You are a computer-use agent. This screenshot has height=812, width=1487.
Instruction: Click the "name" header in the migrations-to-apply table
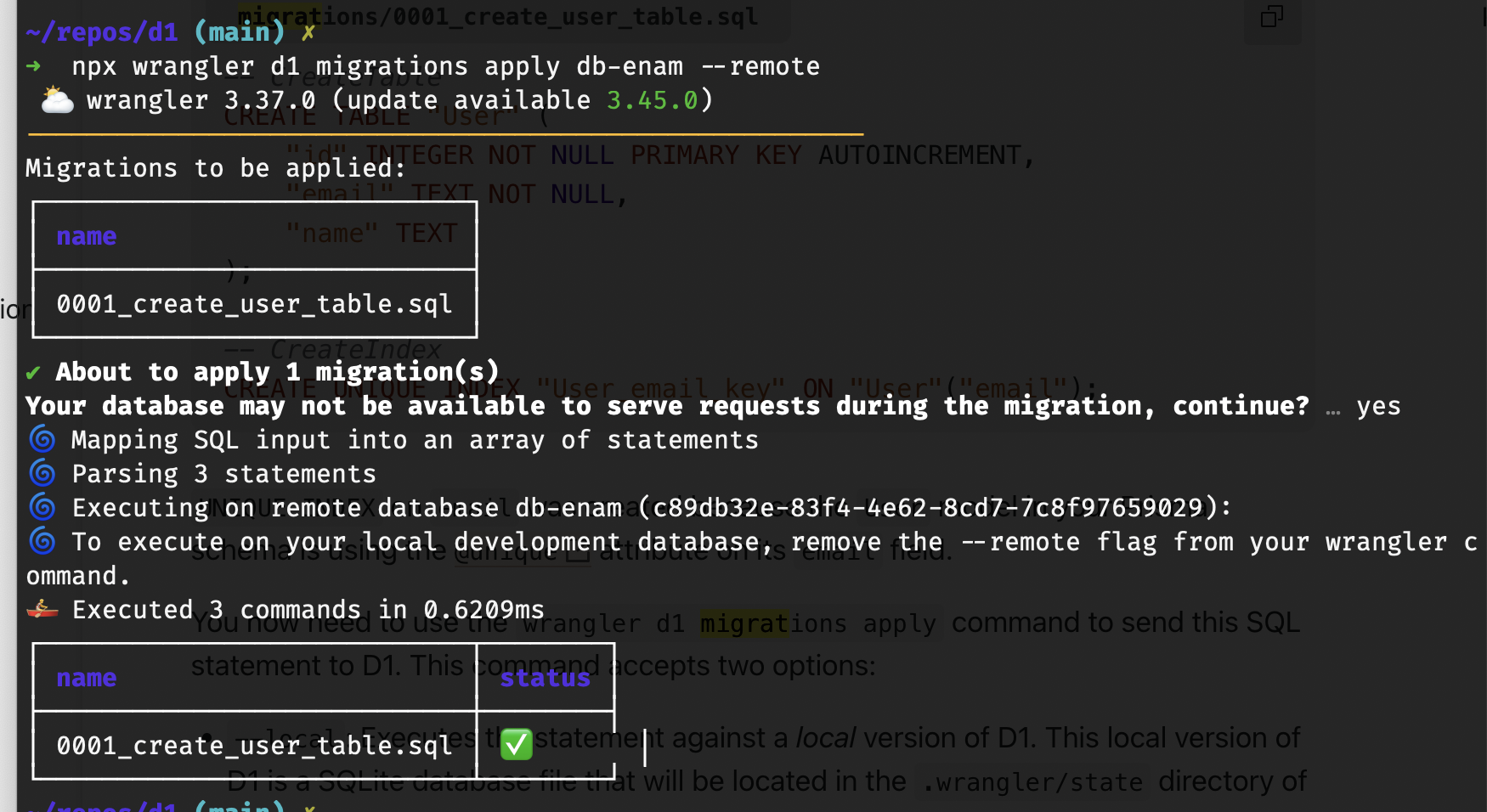point(86,236)
